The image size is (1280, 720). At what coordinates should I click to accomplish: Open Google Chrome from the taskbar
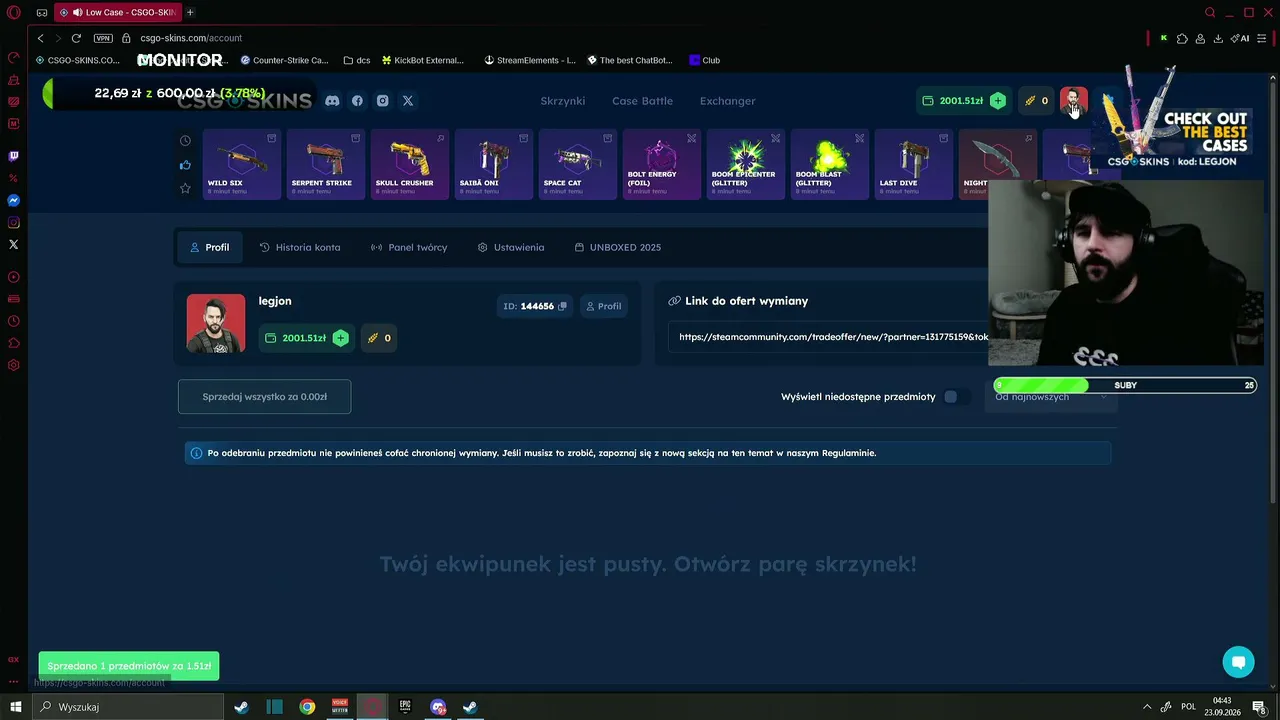(x=307, y=707)
